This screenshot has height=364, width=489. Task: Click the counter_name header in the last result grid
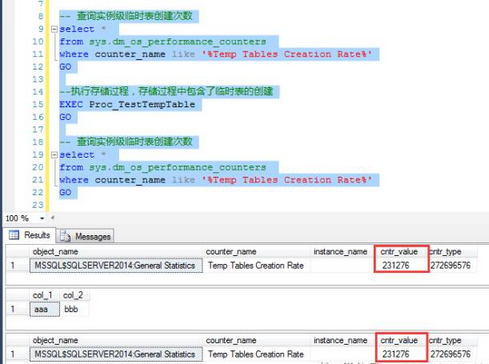tap(256, 340)
